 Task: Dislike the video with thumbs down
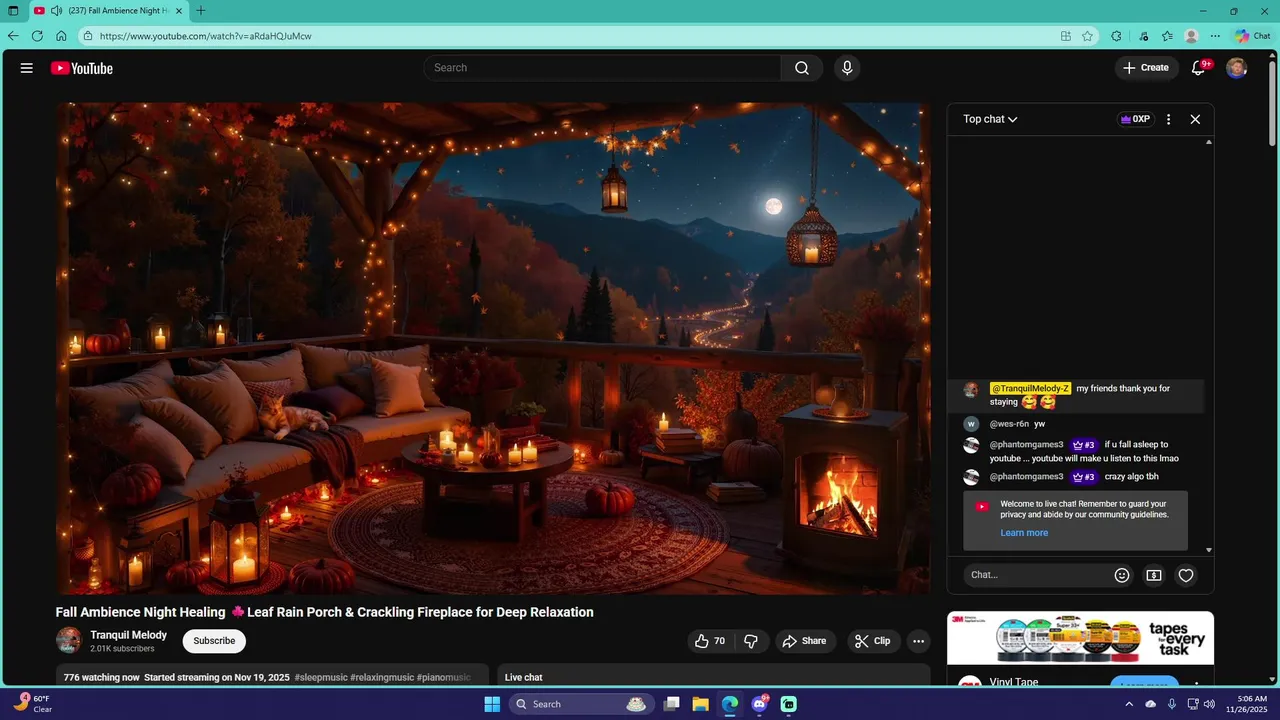tap(751, 641)
